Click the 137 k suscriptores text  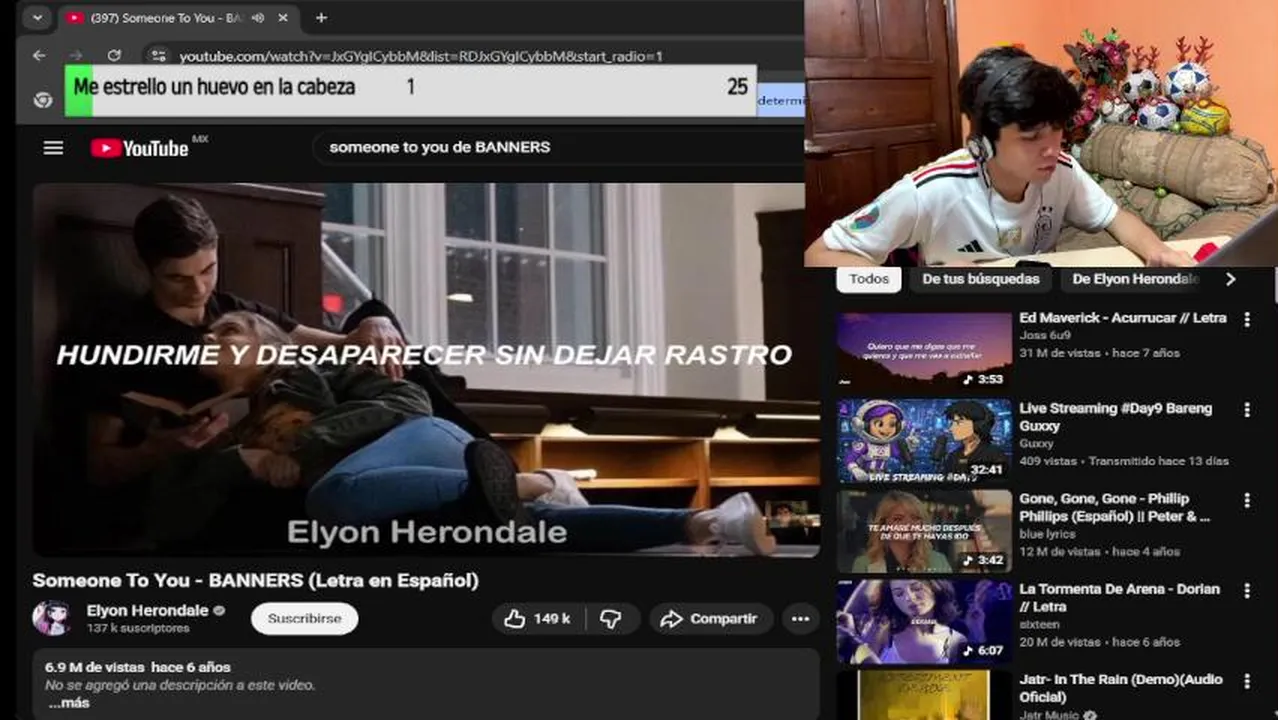[138, 628]
